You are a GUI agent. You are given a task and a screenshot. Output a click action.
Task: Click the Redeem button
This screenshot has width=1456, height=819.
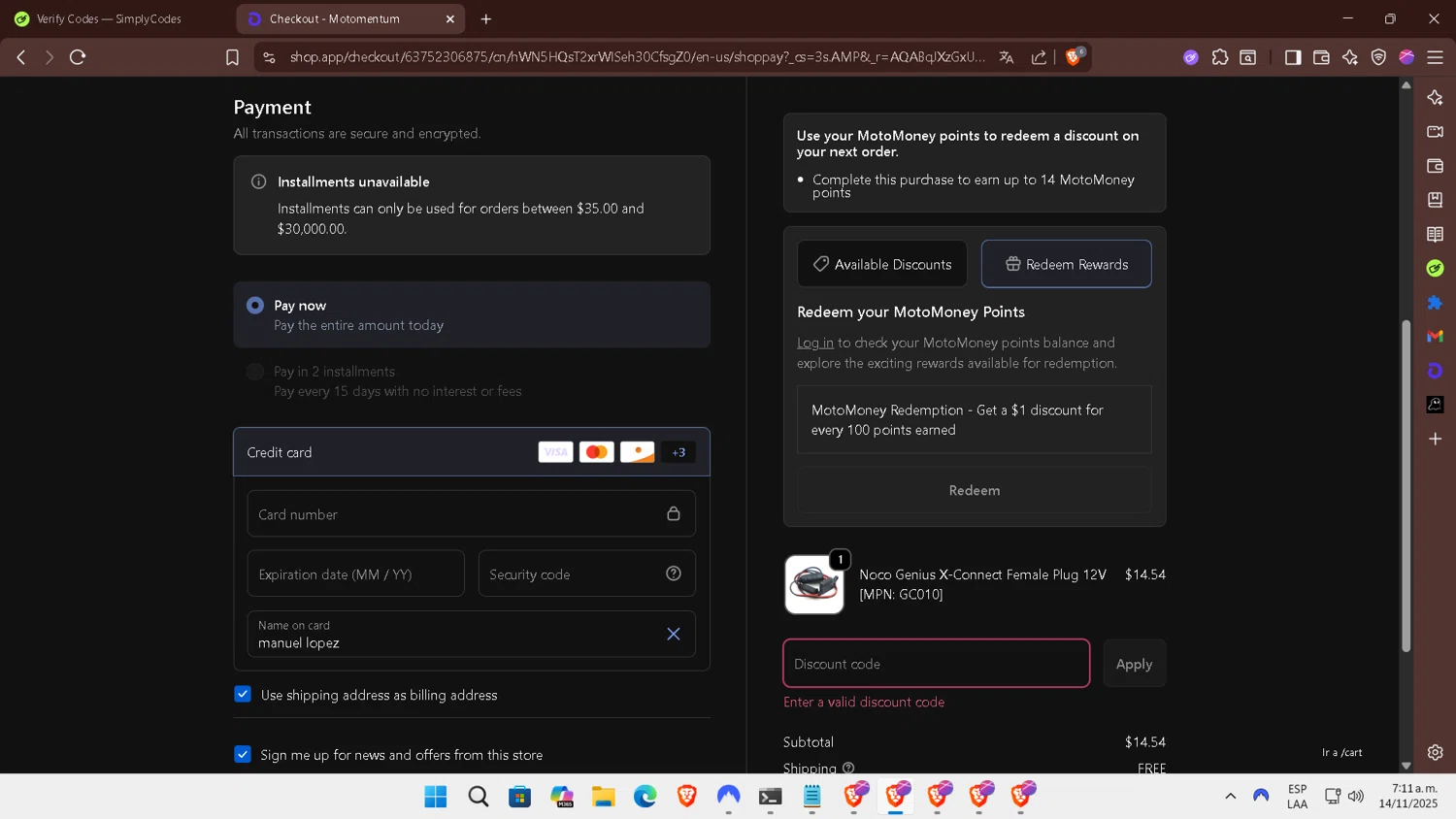(975, 490)
